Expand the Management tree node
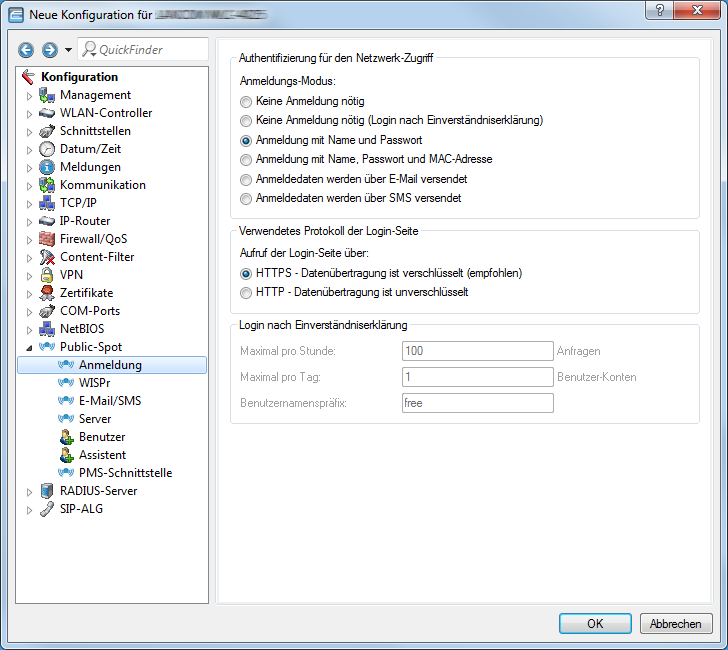This screenshot has height=650, width=728. click(x=29, y=96)
